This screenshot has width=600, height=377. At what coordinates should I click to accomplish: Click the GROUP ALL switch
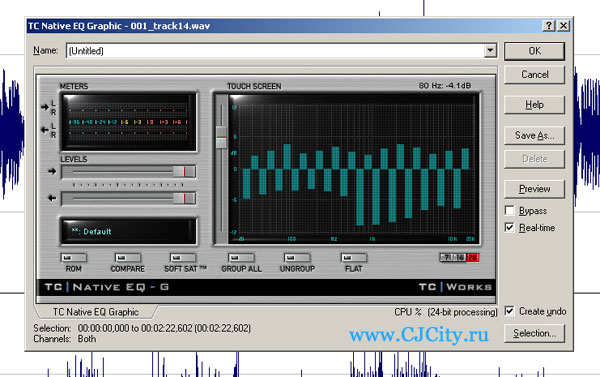241,258
